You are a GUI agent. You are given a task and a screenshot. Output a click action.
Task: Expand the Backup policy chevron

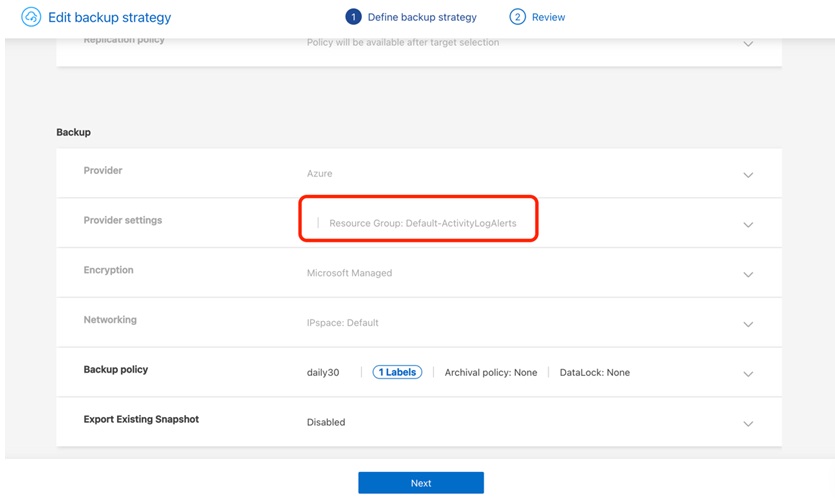pos(748,374)
